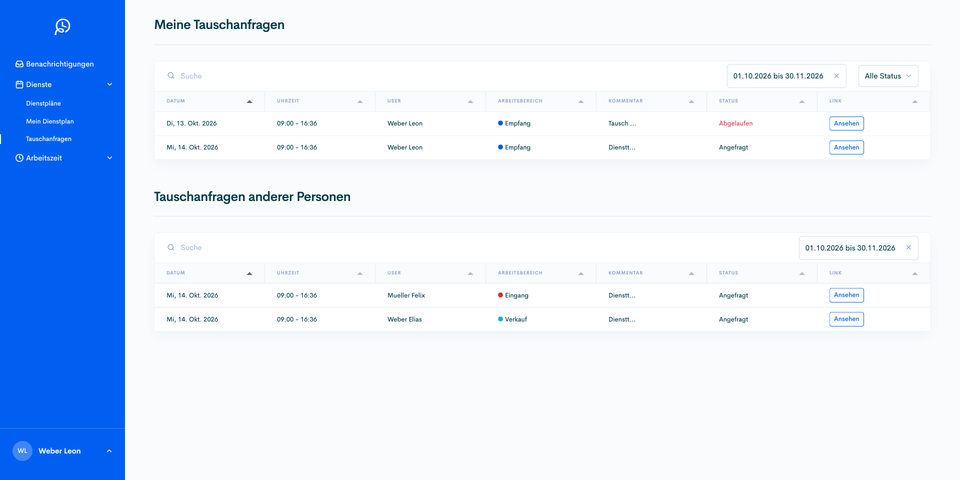
Task: Click the WL avatar circle
Action: coord(22,451)
